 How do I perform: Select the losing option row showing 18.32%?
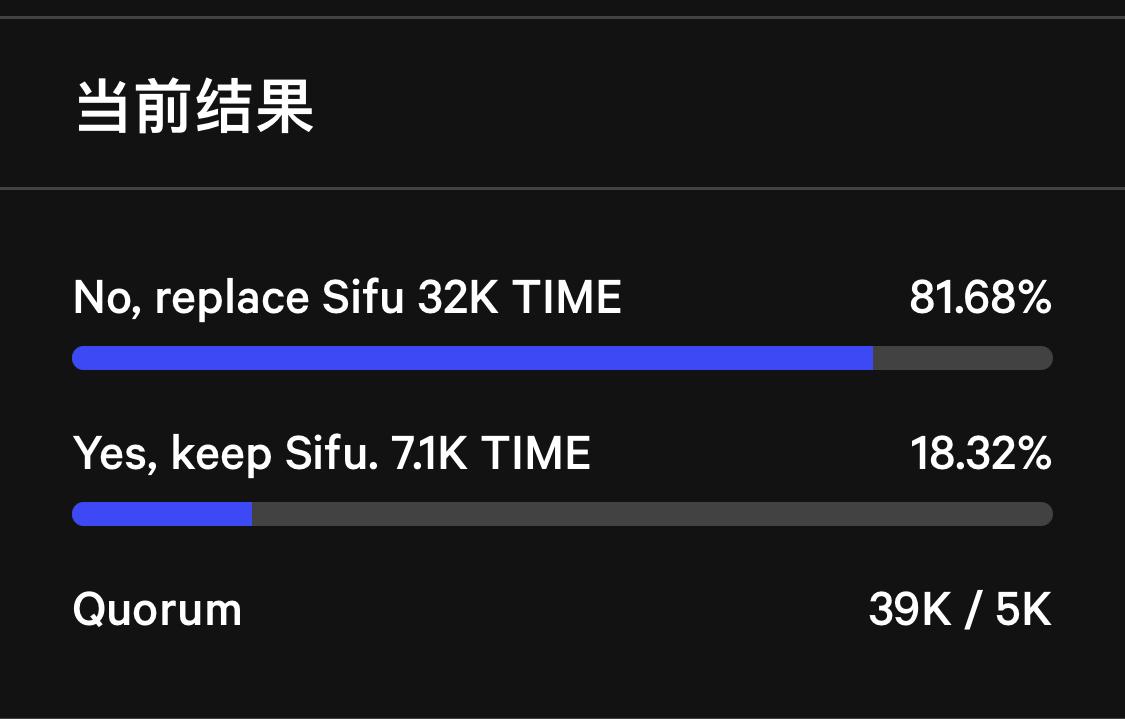(562, 480)
